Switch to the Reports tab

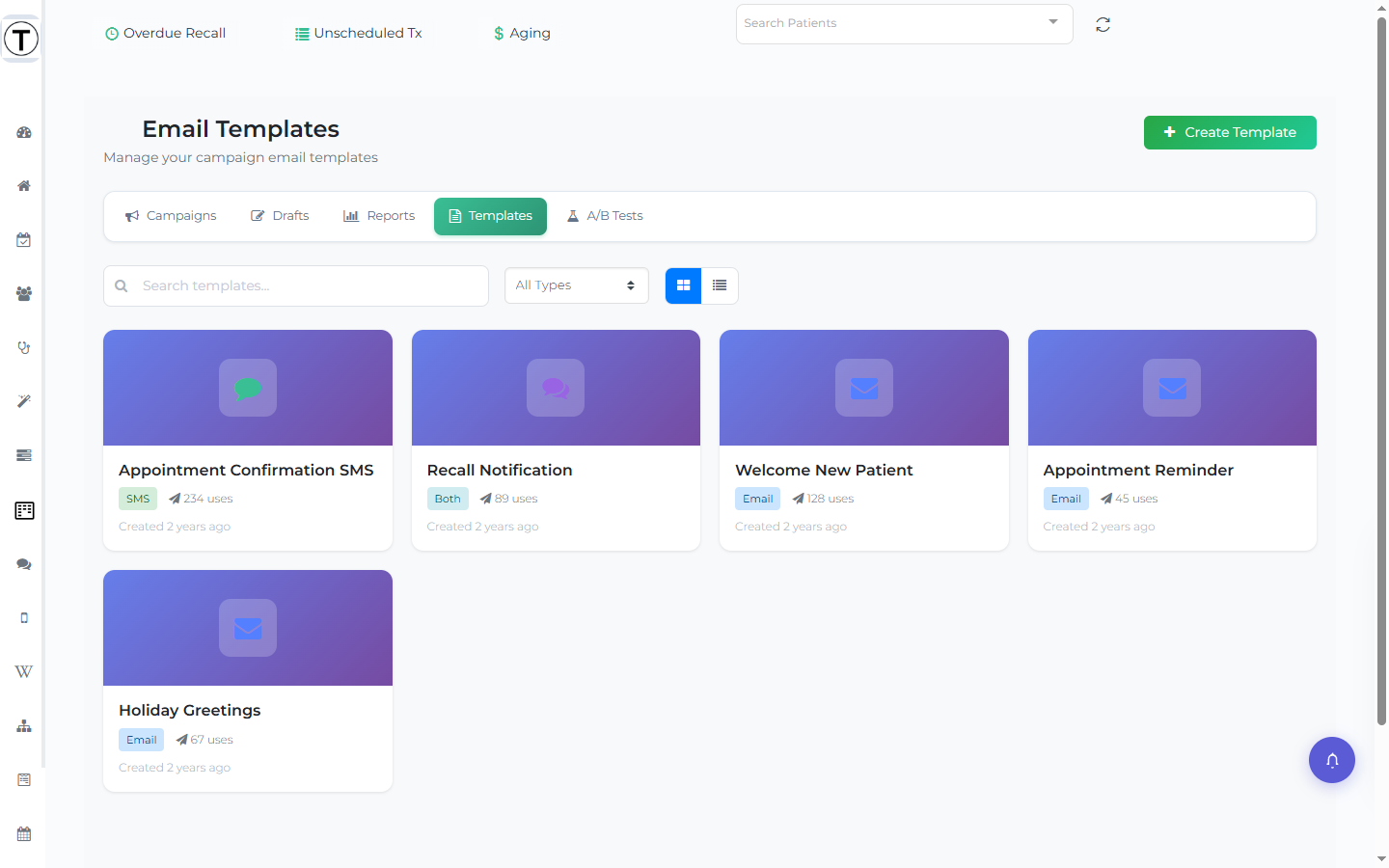pos(379,216)
